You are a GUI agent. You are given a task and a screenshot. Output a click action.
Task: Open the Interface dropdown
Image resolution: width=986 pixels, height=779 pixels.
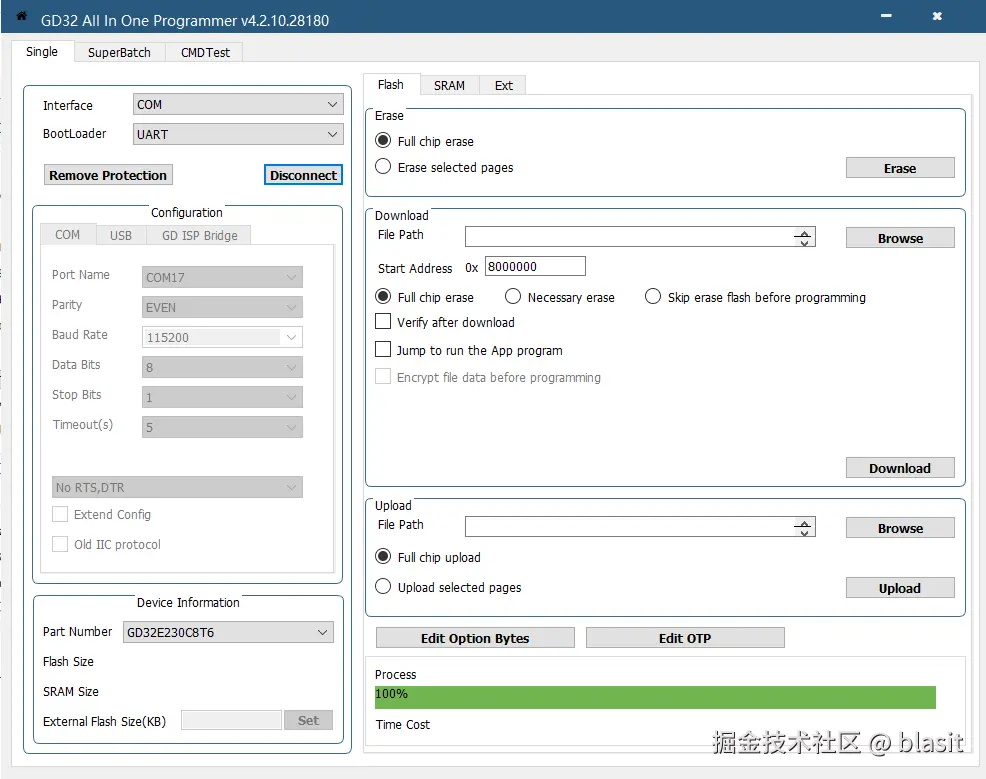(238, 104)
